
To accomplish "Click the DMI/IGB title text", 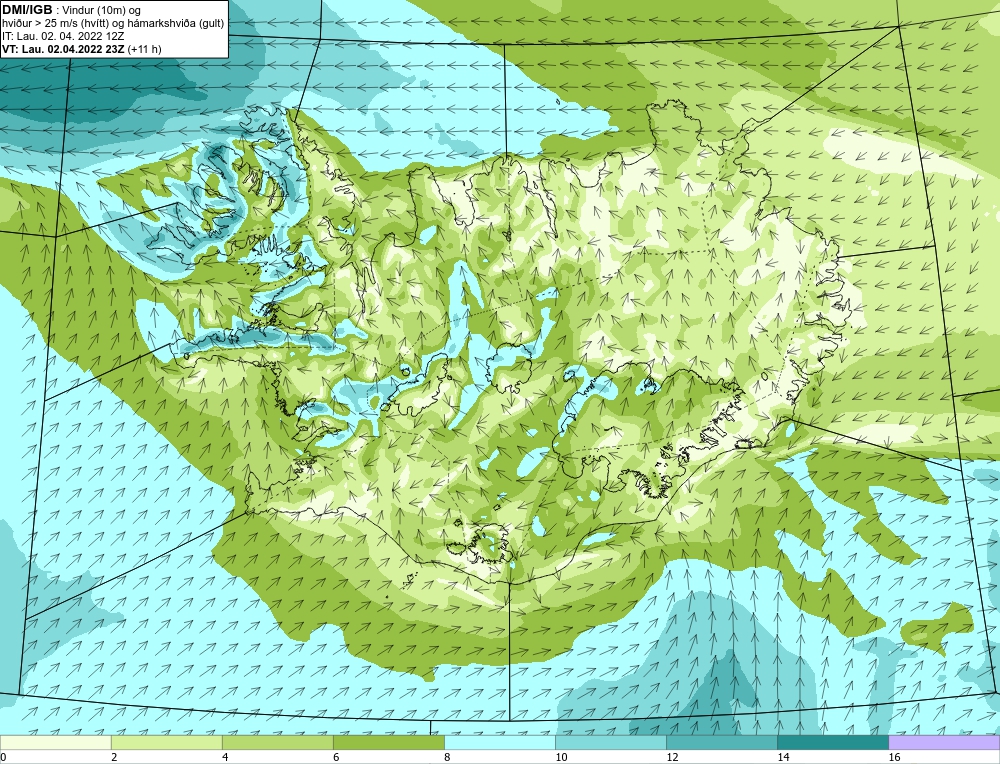I will tap(28, 9).
